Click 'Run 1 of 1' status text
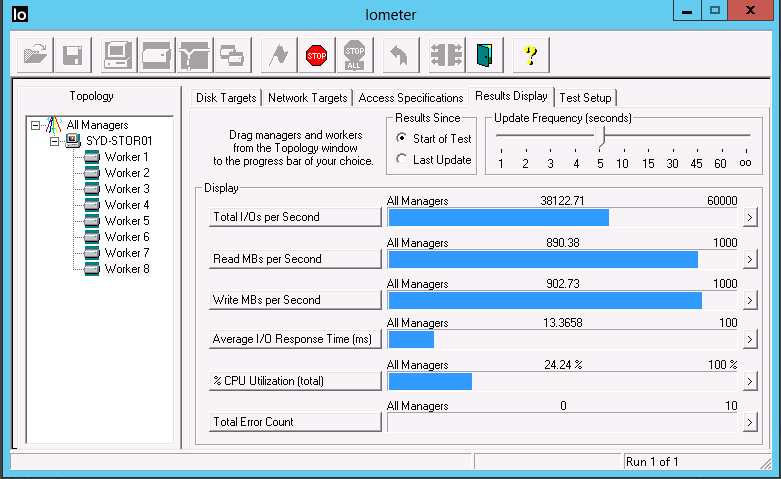This screenshot has width=781, height=479. click(652, 462)
